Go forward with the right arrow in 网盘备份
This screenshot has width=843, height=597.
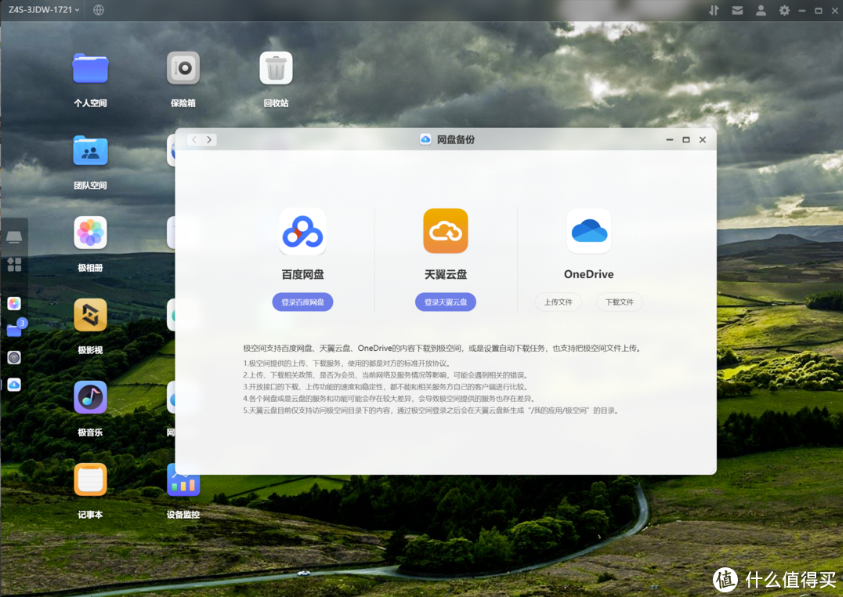tap(209, 140)
